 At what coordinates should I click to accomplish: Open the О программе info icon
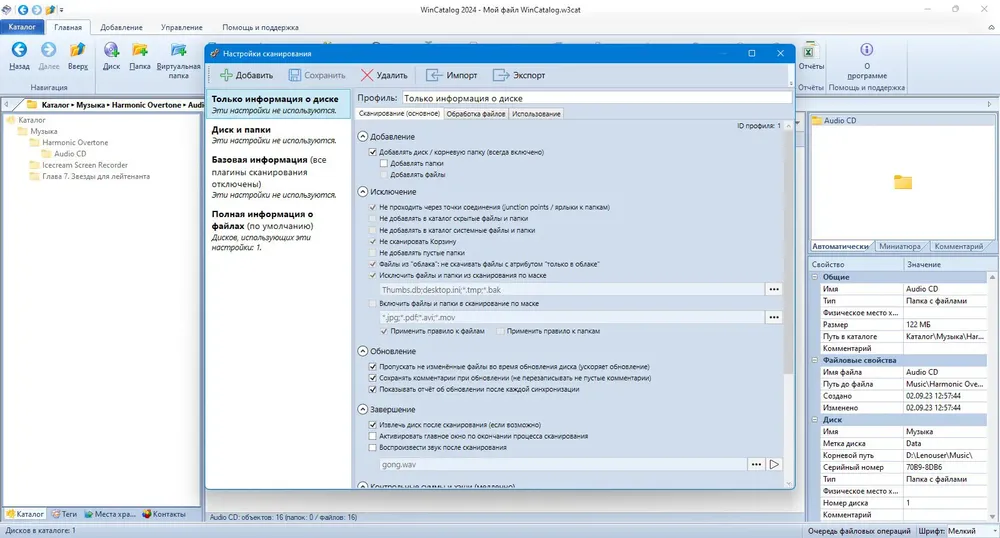[x=867, y=50]
